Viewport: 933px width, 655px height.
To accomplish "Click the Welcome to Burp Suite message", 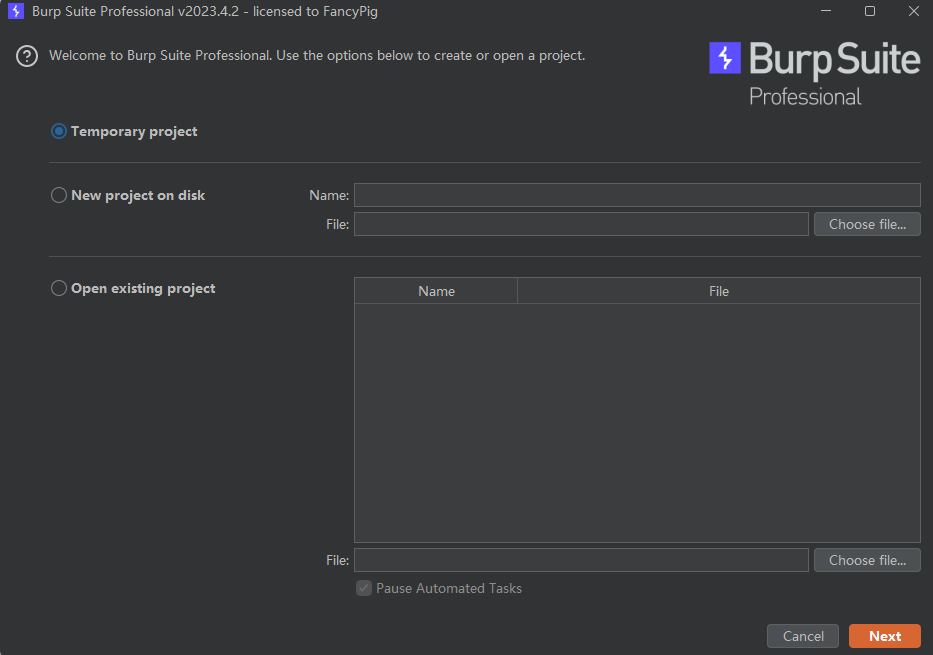I will (x=317, y=56).
